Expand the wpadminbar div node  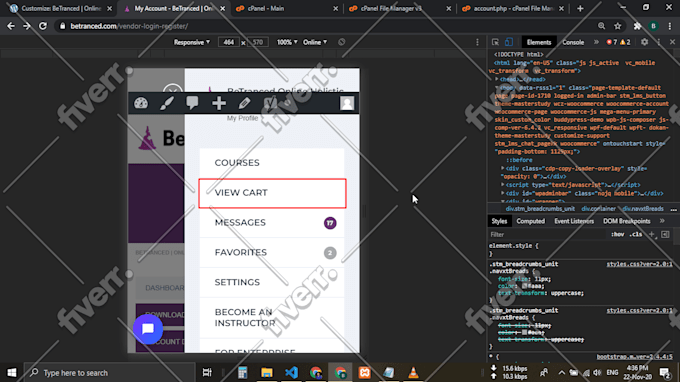[x=503, y=193]
